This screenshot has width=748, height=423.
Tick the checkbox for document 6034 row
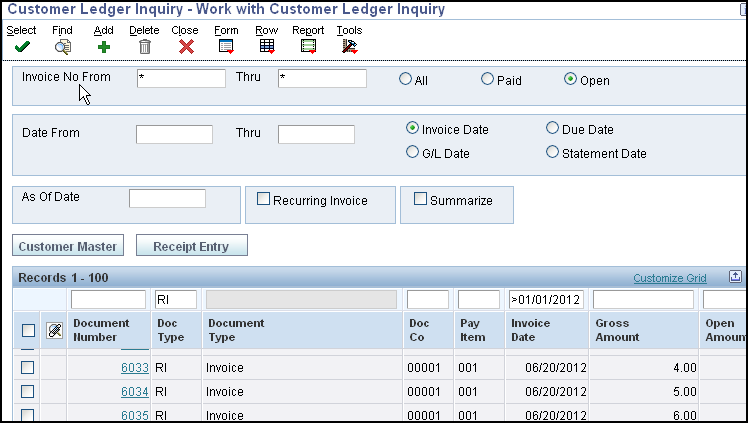(28, 391)
